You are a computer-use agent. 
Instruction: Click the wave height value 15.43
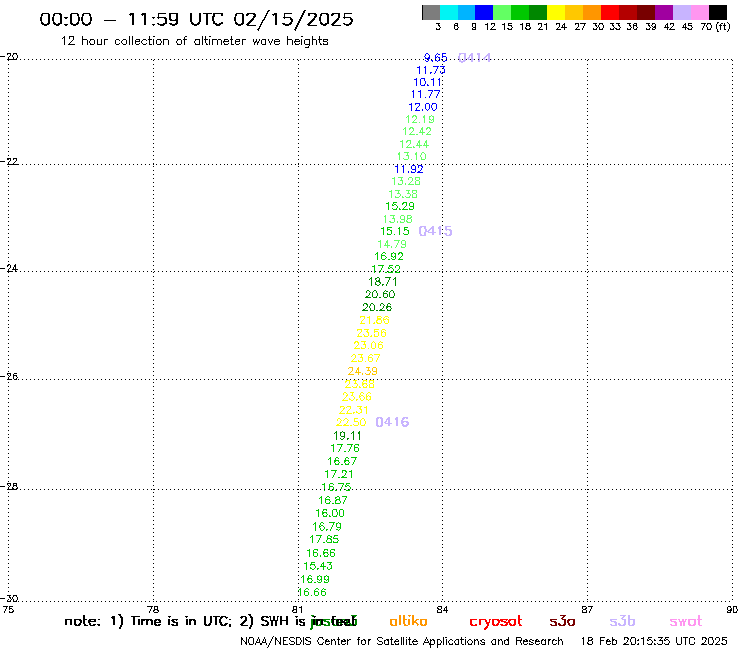click(x=318, y=566)
